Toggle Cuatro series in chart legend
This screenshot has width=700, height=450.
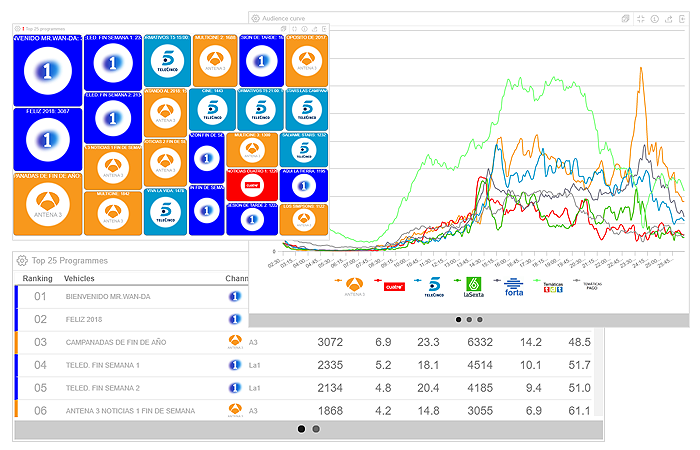pyautogui.click(x=393, y=287)
